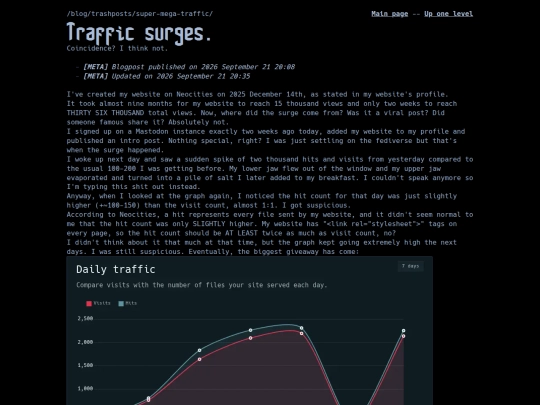Toggle the Visits legend red swatch
540x405 pixels.
tap(89, 303)
